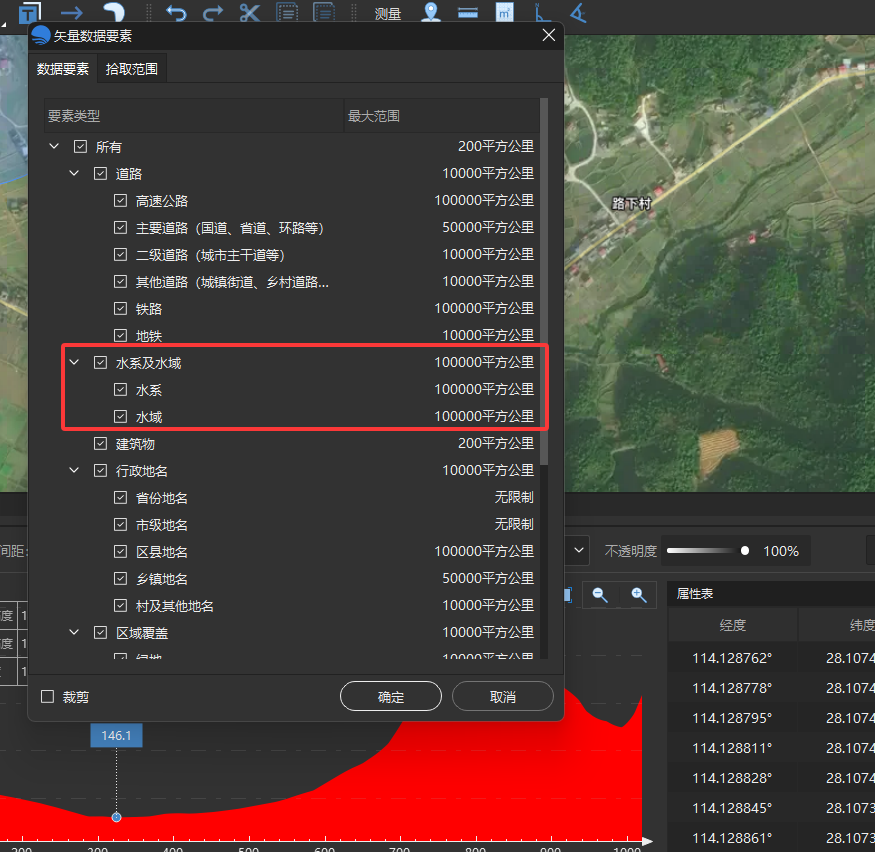
Task: Switch to the 拾取范围 tab
Action: [132, 69]
